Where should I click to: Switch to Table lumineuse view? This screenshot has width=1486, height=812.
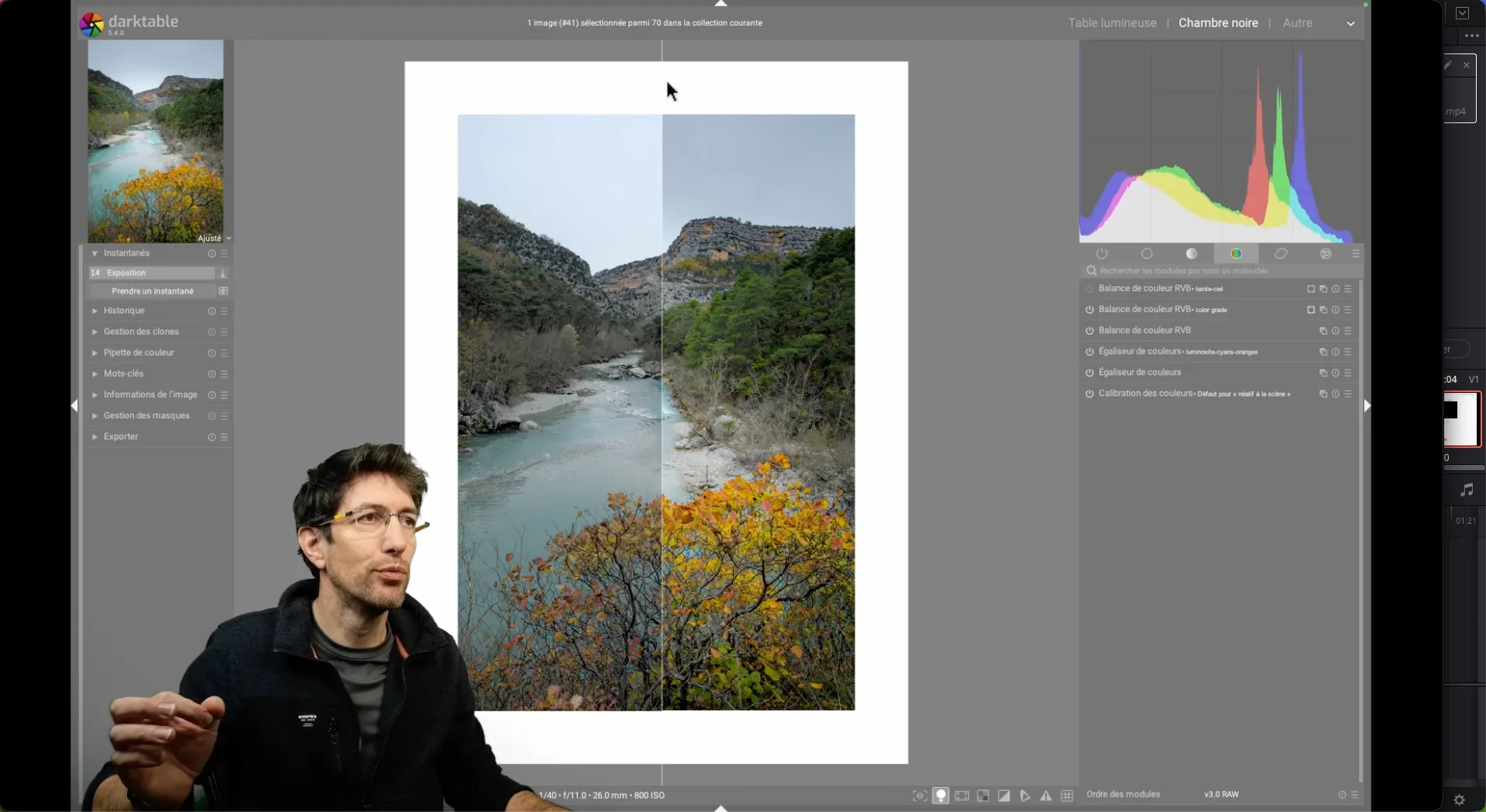(x=1112, y=23)
